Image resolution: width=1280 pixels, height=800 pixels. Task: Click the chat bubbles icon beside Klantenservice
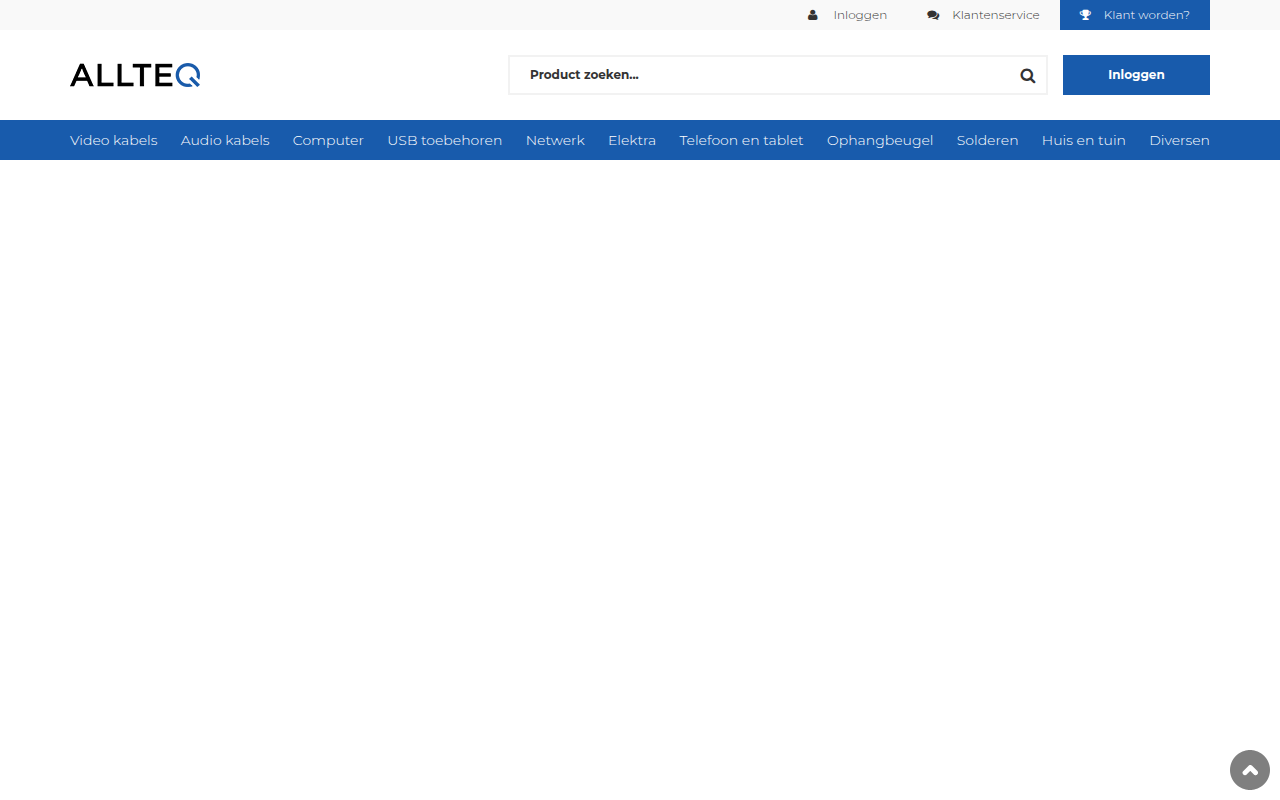[933, 15]
